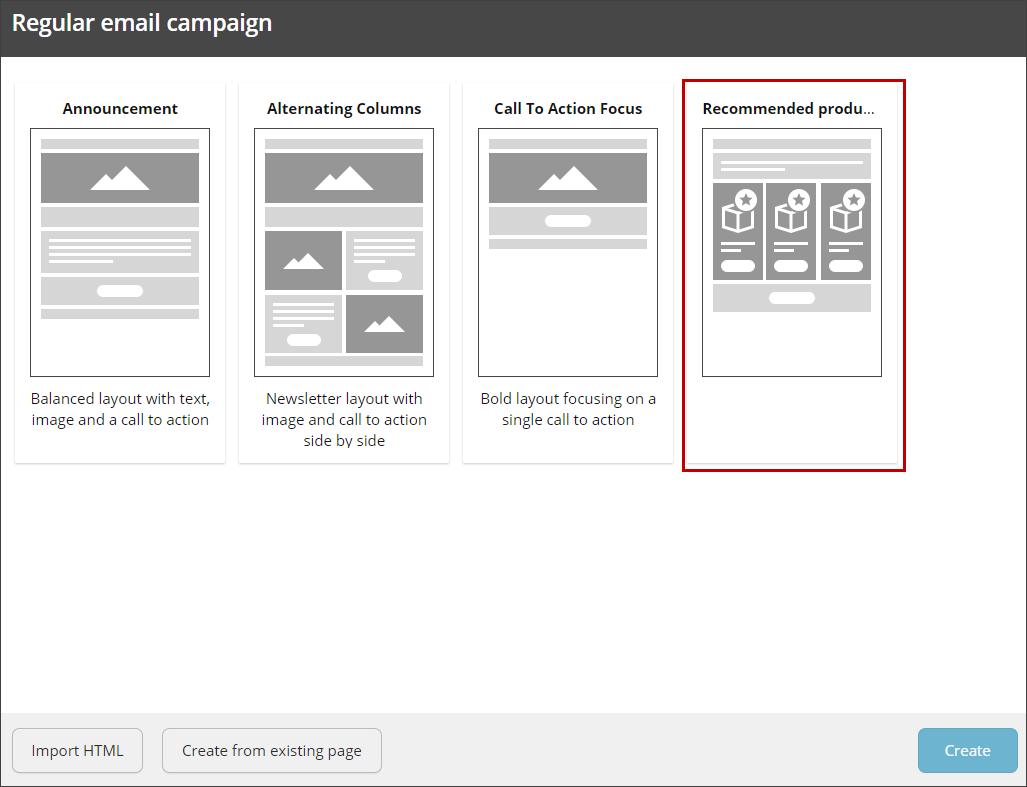1027x787 pixels.
Task: Click 'Newsletter layout with image' description
Action: [344, 420]
